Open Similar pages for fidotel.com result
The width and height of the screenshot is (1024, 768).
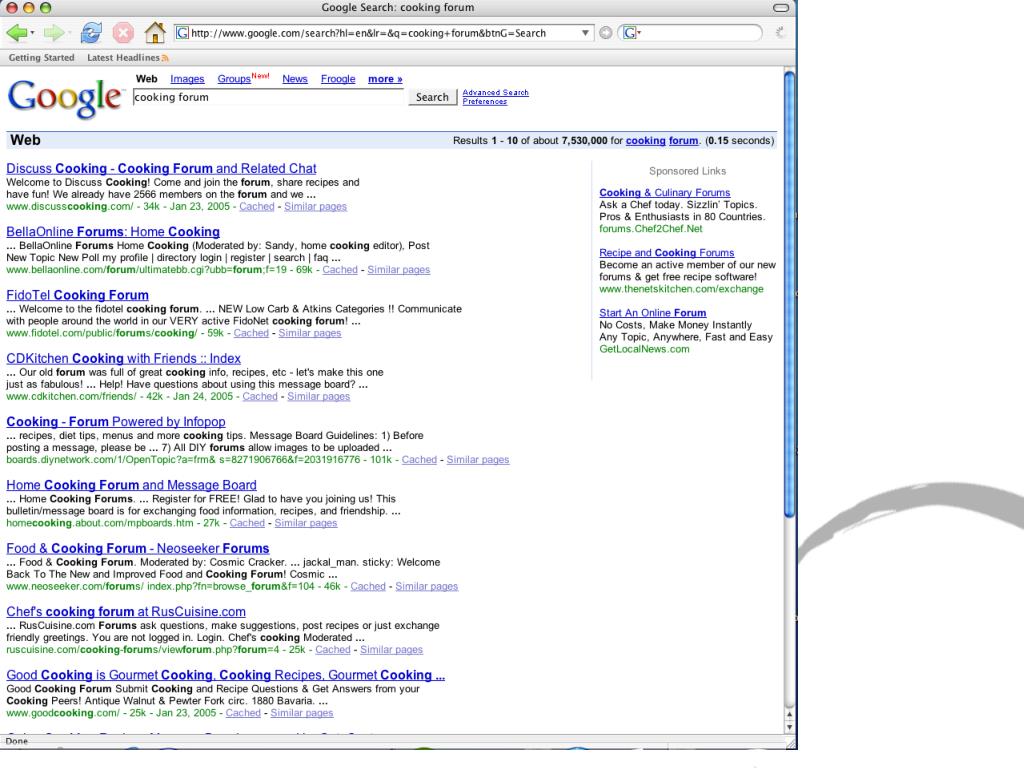[x=310, y=333]
